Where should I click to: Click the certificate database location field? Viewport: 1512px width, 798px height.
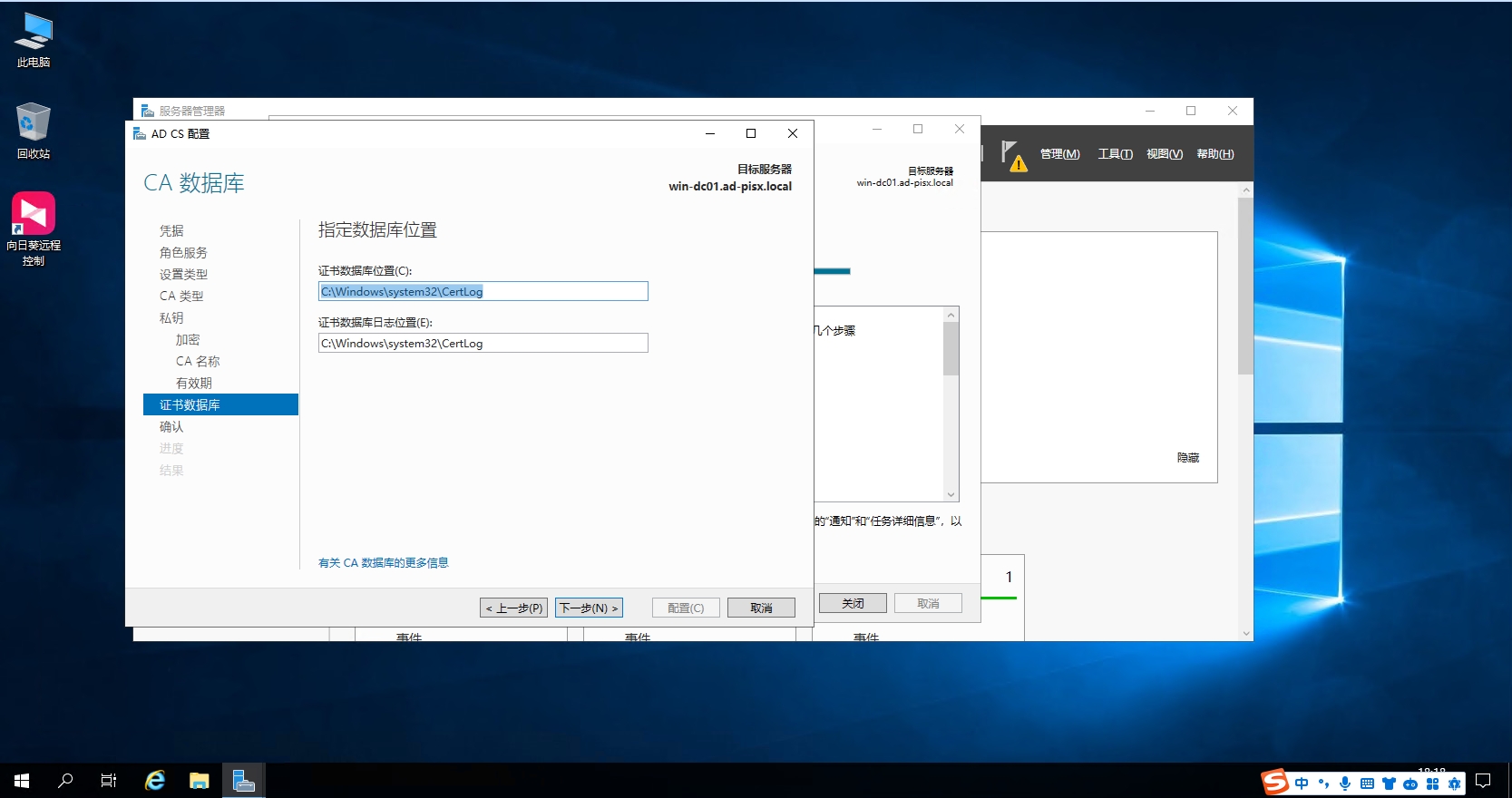[x=483, y=291]
